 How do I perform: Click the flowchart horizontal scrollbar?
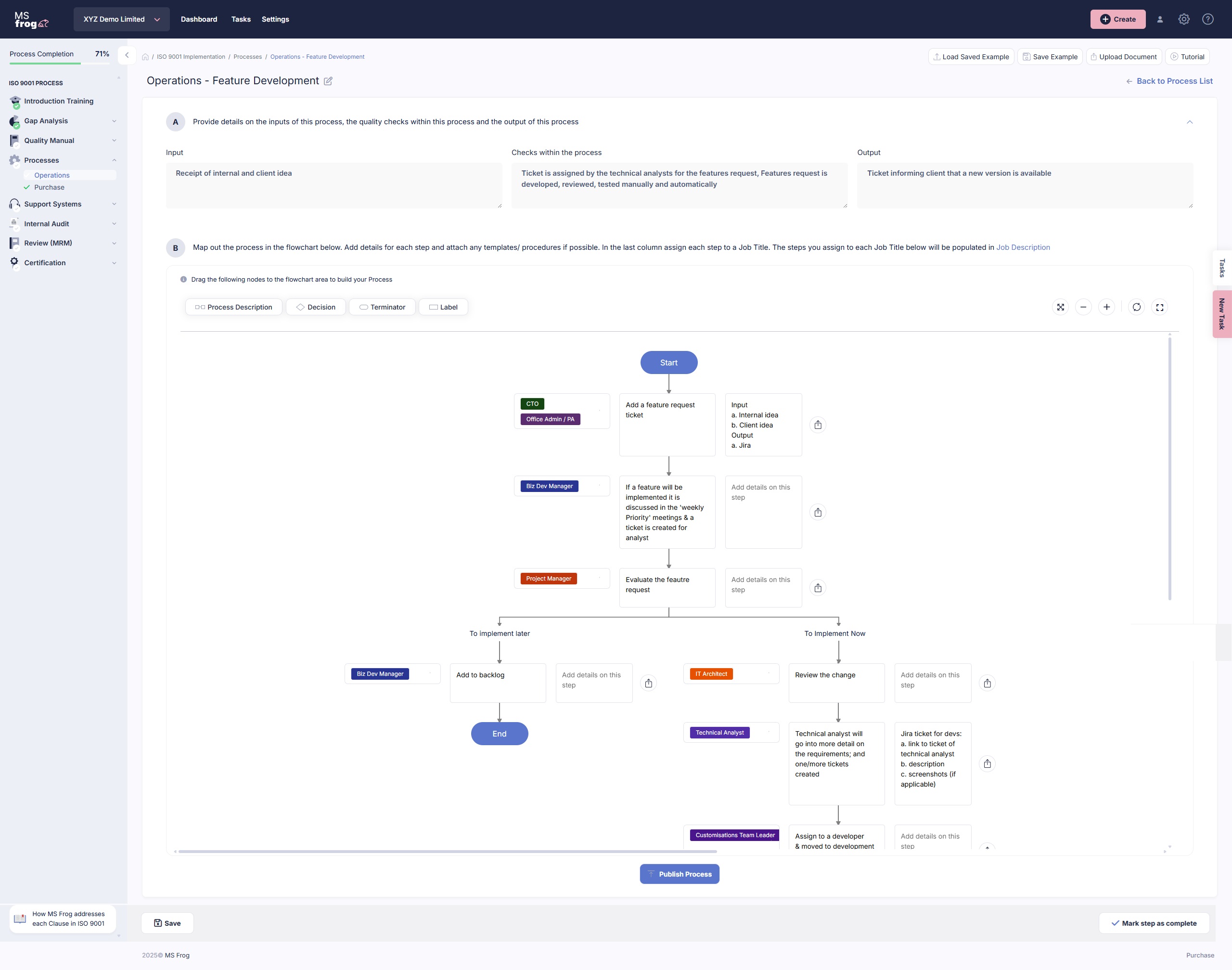pos(448,851)
